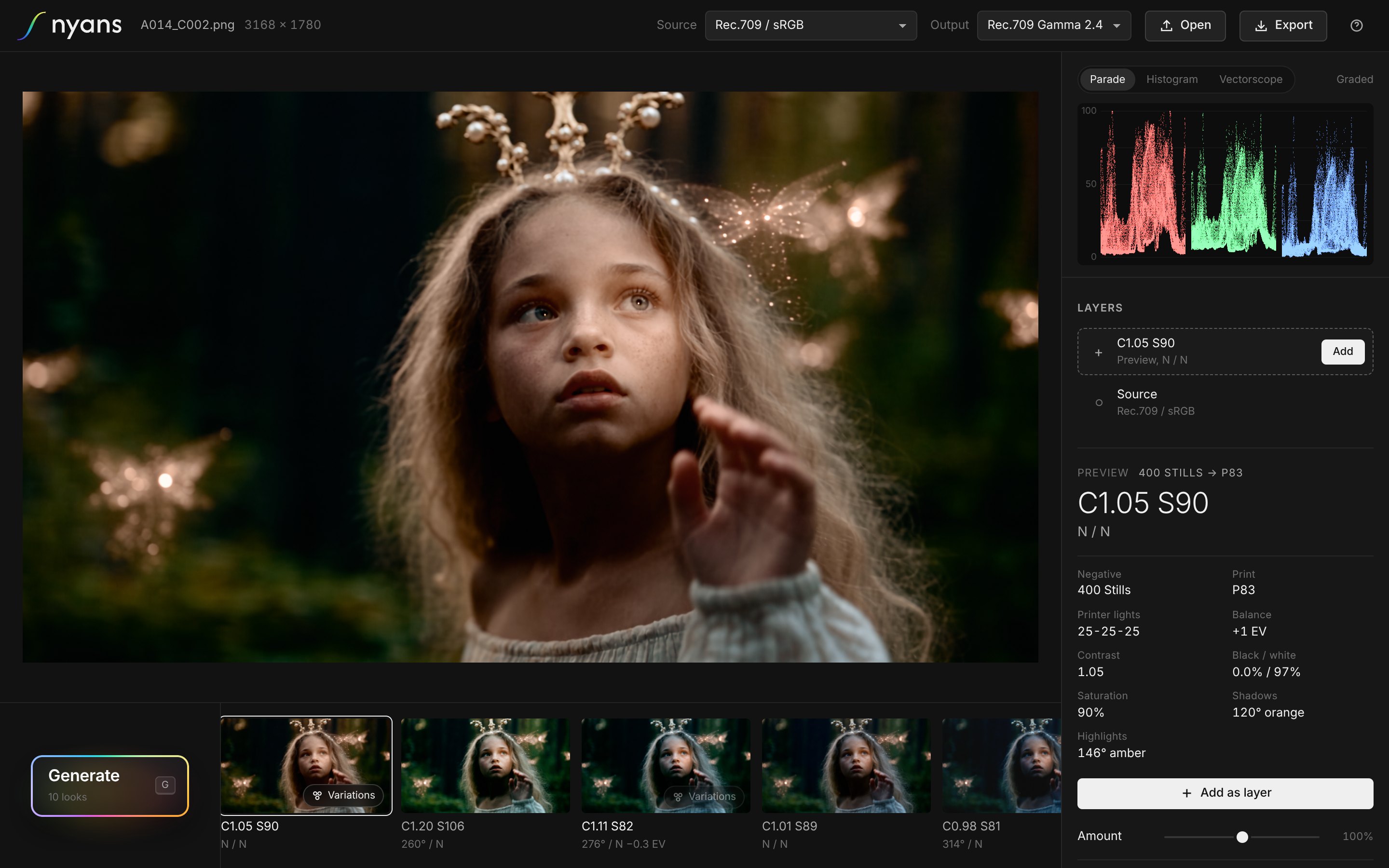The height and width of the screenshot is (868, 1389).
Task: Click the Add button on preview layer
Action: 1343,352
